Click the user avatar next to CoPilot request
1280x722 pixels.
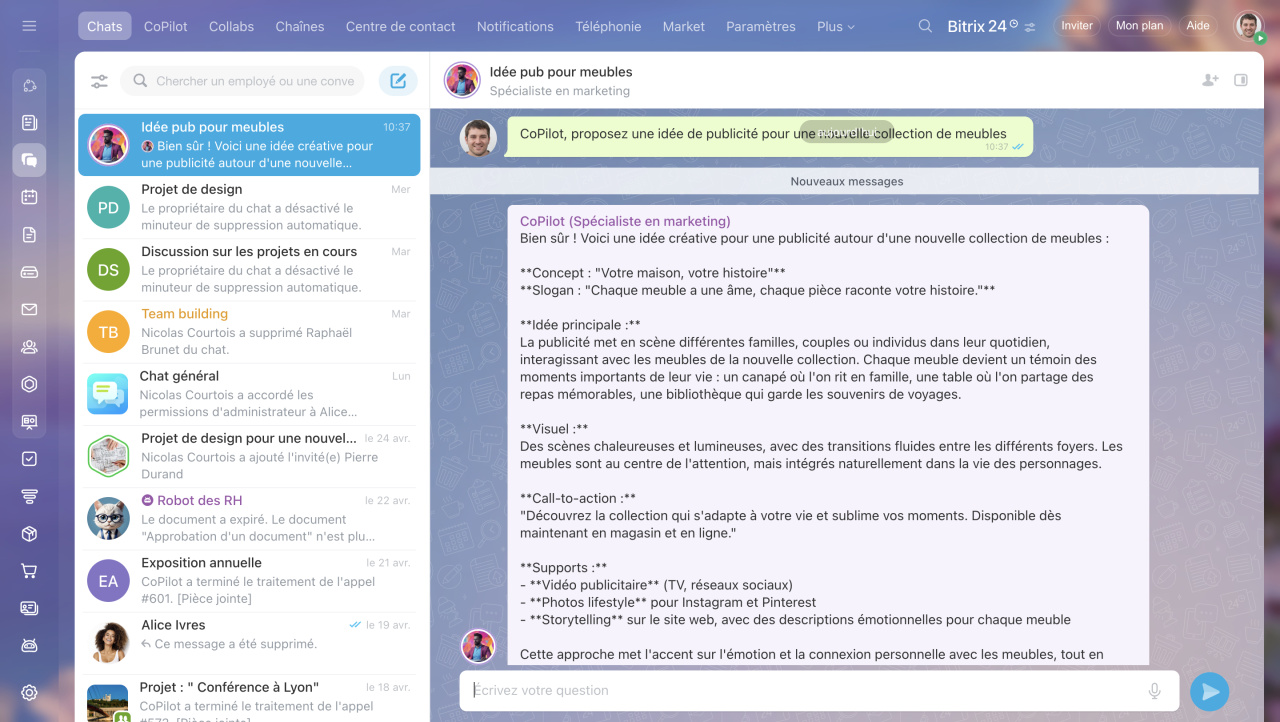click(478, 138)
